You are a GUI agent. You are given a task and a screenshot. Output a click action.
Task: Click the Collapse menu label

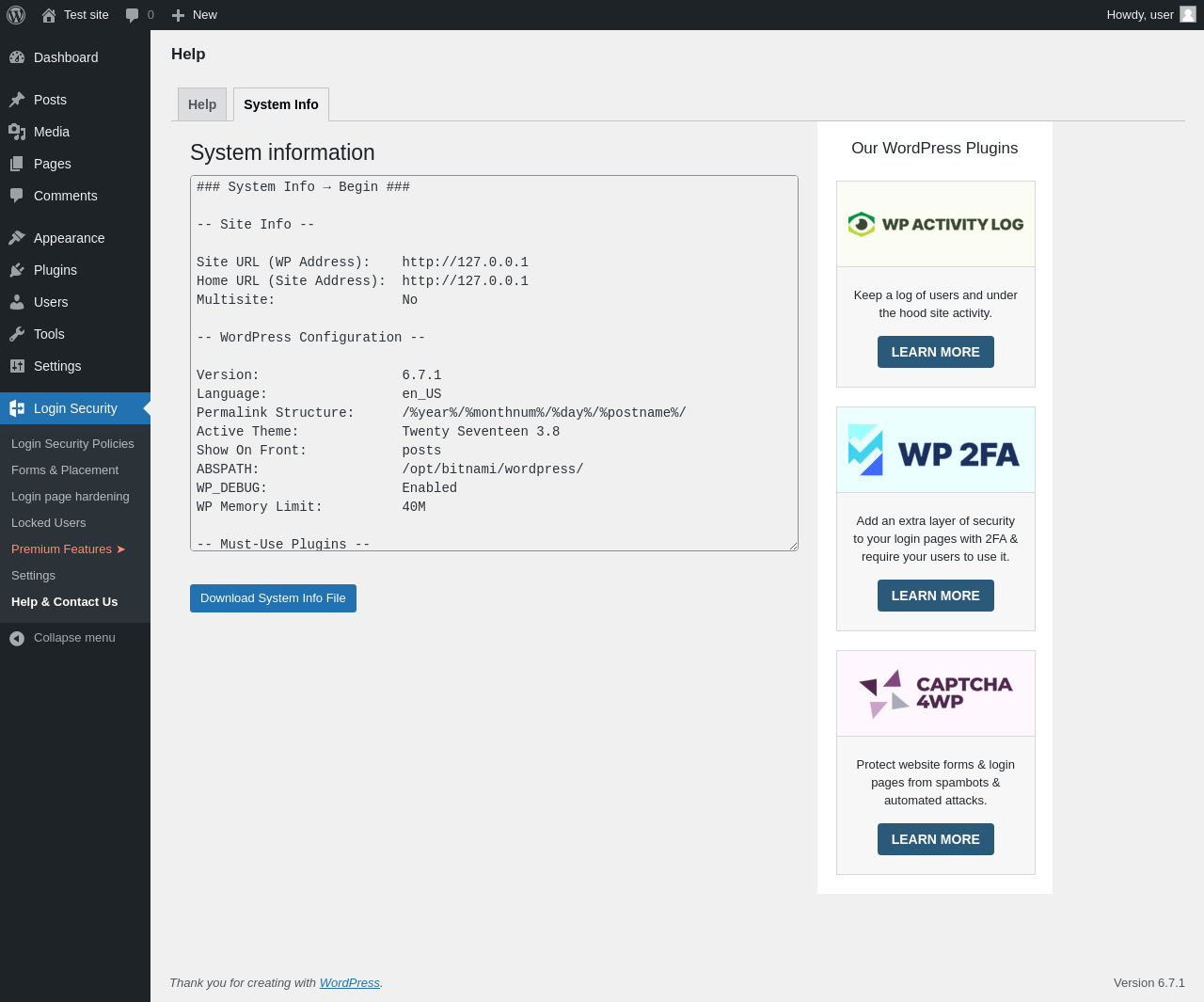pos(74,638)
